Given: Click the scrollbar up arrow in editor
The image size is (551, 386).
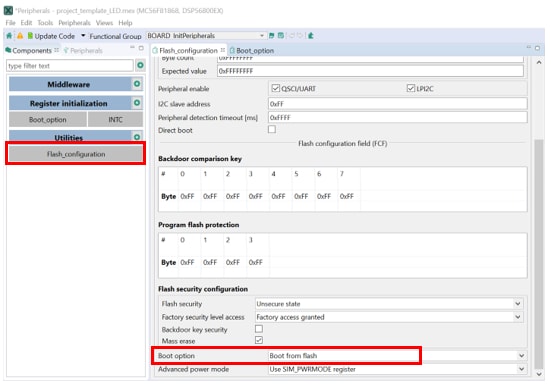Looking at the screenshot, I should 539,63.
